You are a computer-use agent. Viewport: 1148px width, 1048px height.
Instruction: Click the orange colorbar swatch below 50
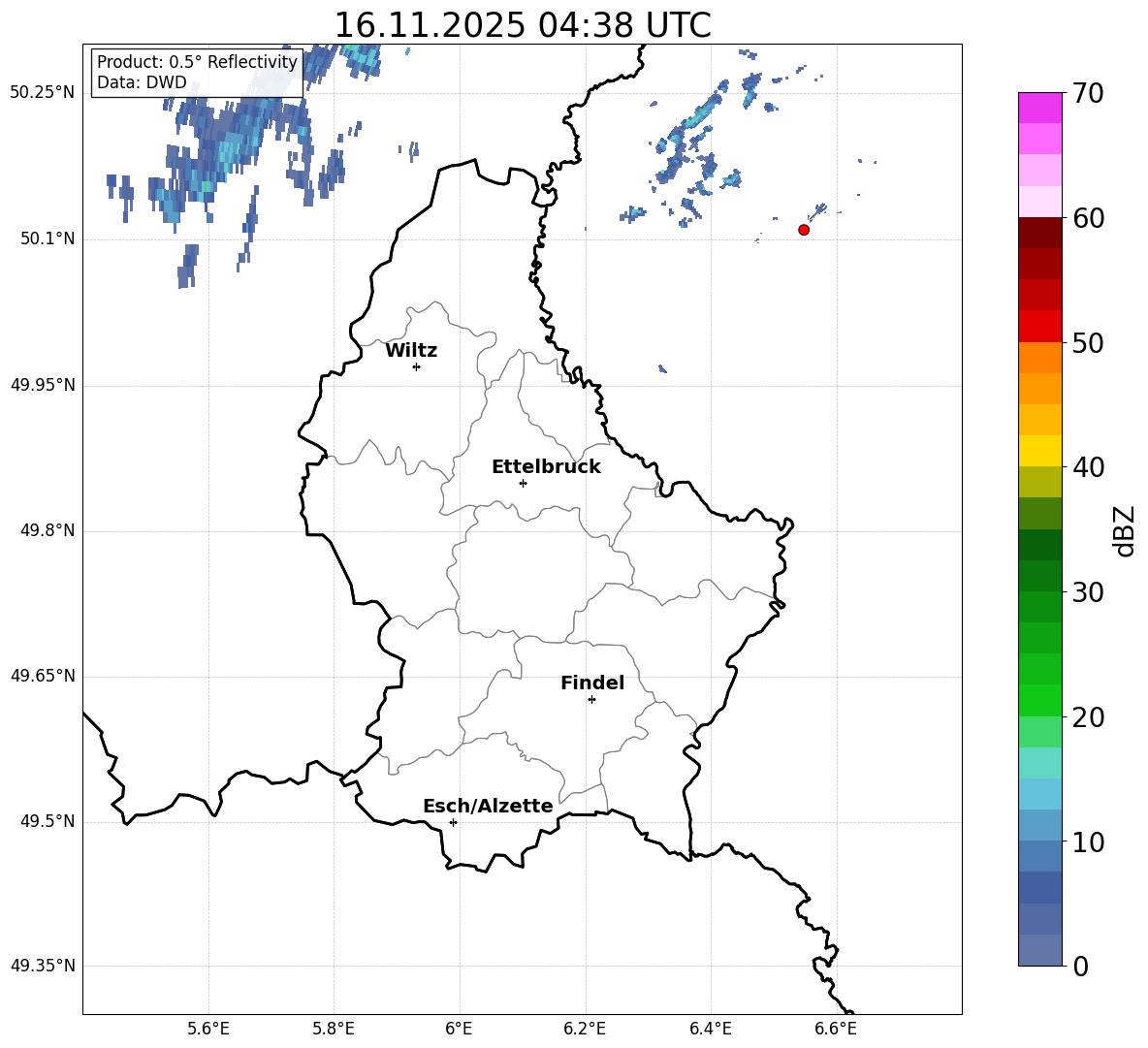pos(1040,358)
